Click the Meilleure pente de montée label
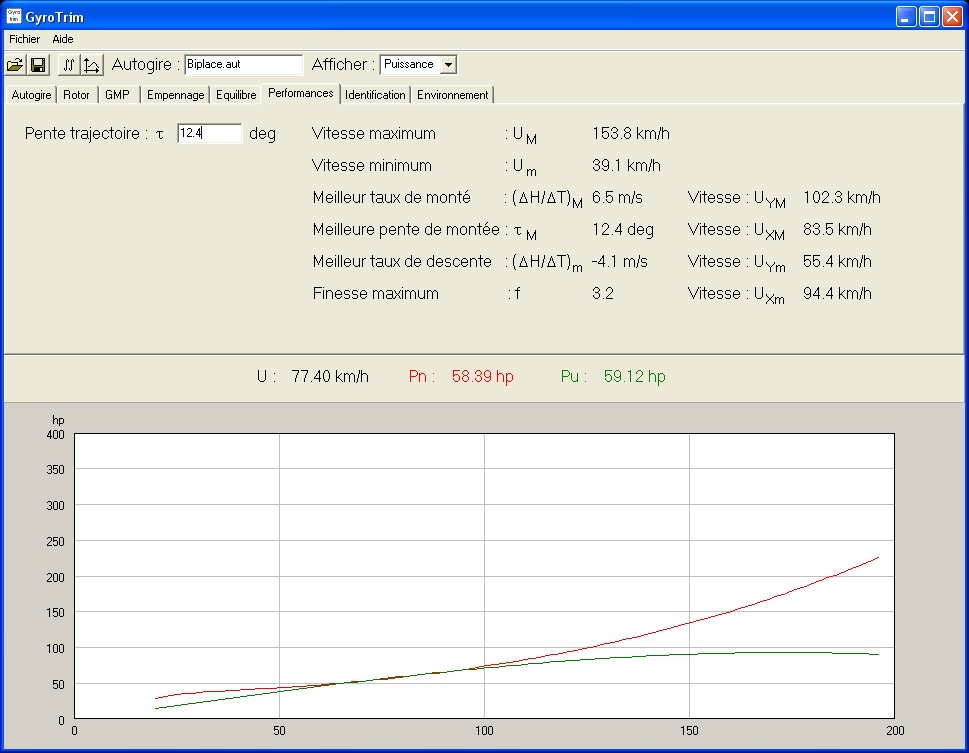 (406, 230)
